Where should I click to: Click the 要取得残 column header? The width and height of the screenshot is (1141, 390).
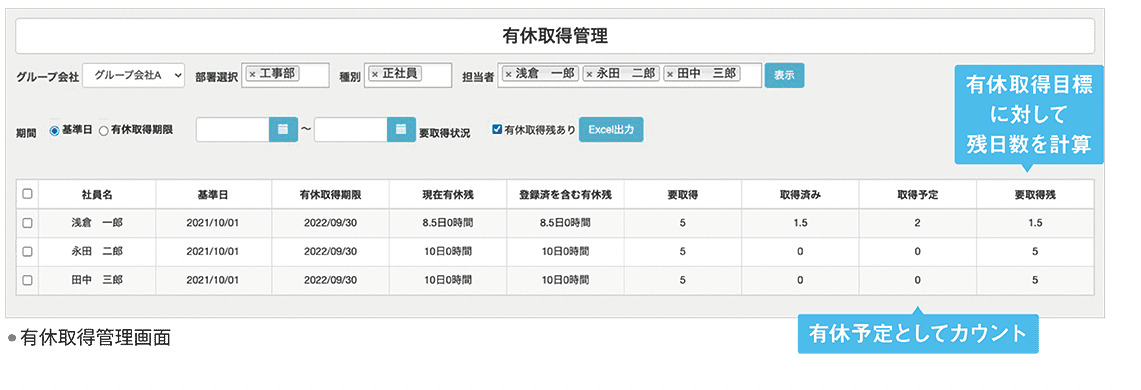coord(1035,194)
